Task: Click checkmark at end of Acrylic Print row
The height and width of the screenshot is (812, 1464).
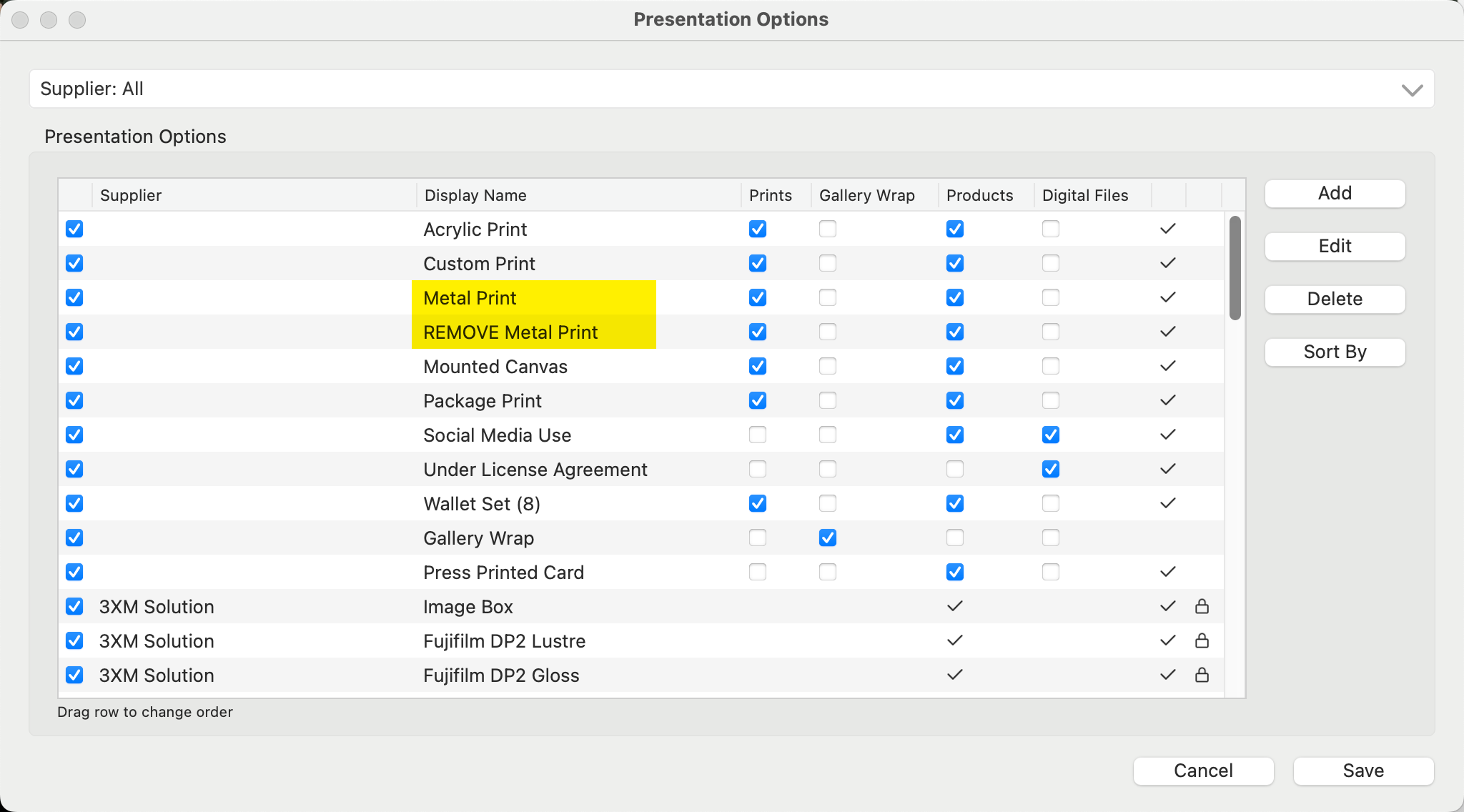Action: click(1167, 229)
